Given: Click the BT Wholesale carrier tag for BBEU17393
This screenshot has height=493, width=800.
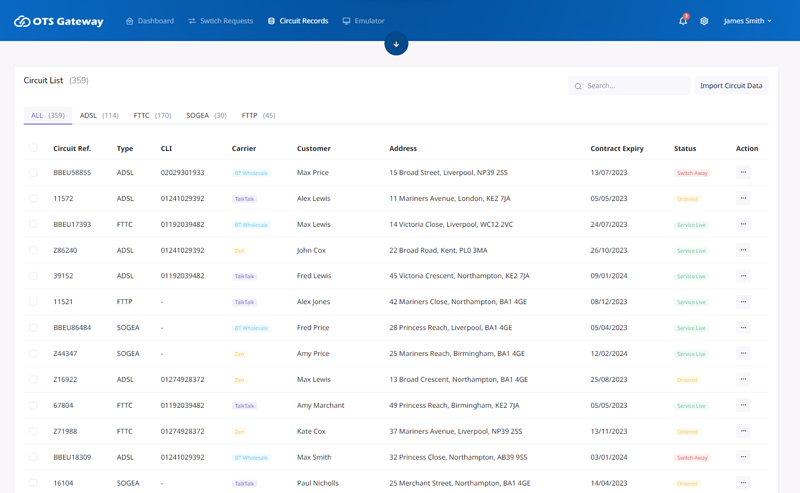Looking at the screenshot, I should [x=251, y=225].
